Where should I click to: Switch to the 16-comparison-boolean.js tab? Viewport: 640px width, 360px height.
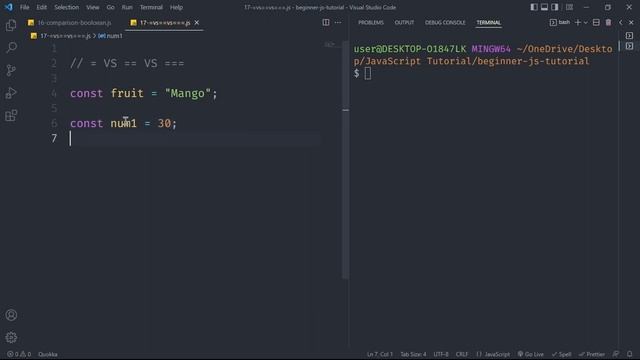pos(70,23)
